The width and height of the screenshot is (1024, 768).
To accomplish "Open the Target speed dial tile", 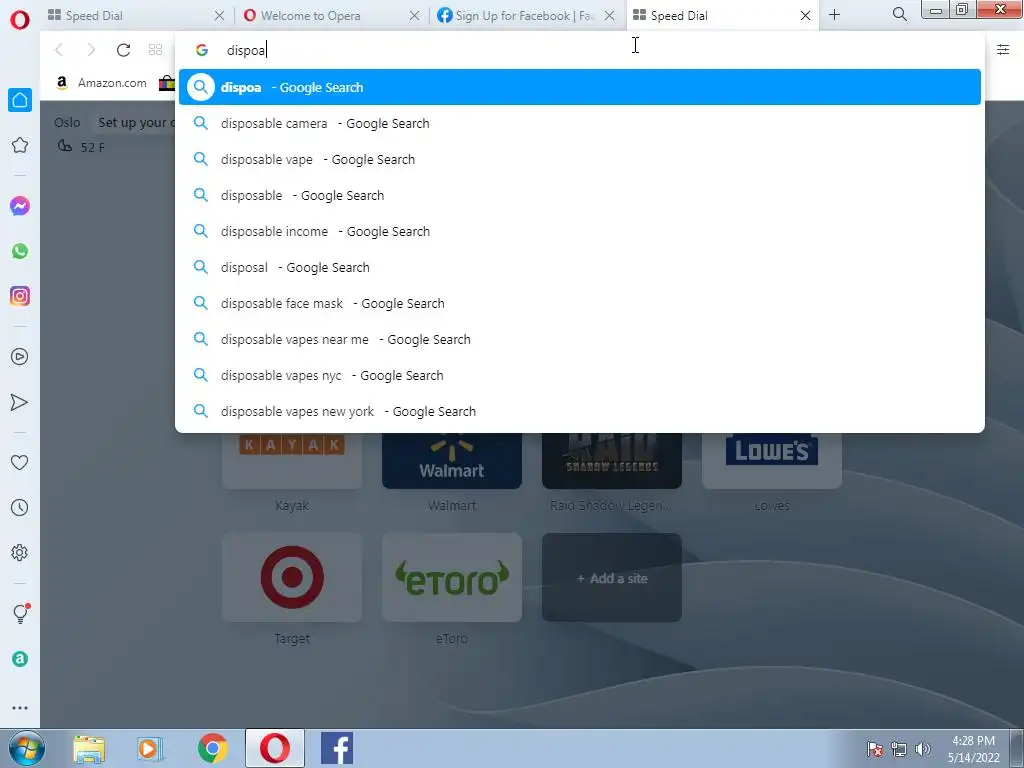I will 292,577.
